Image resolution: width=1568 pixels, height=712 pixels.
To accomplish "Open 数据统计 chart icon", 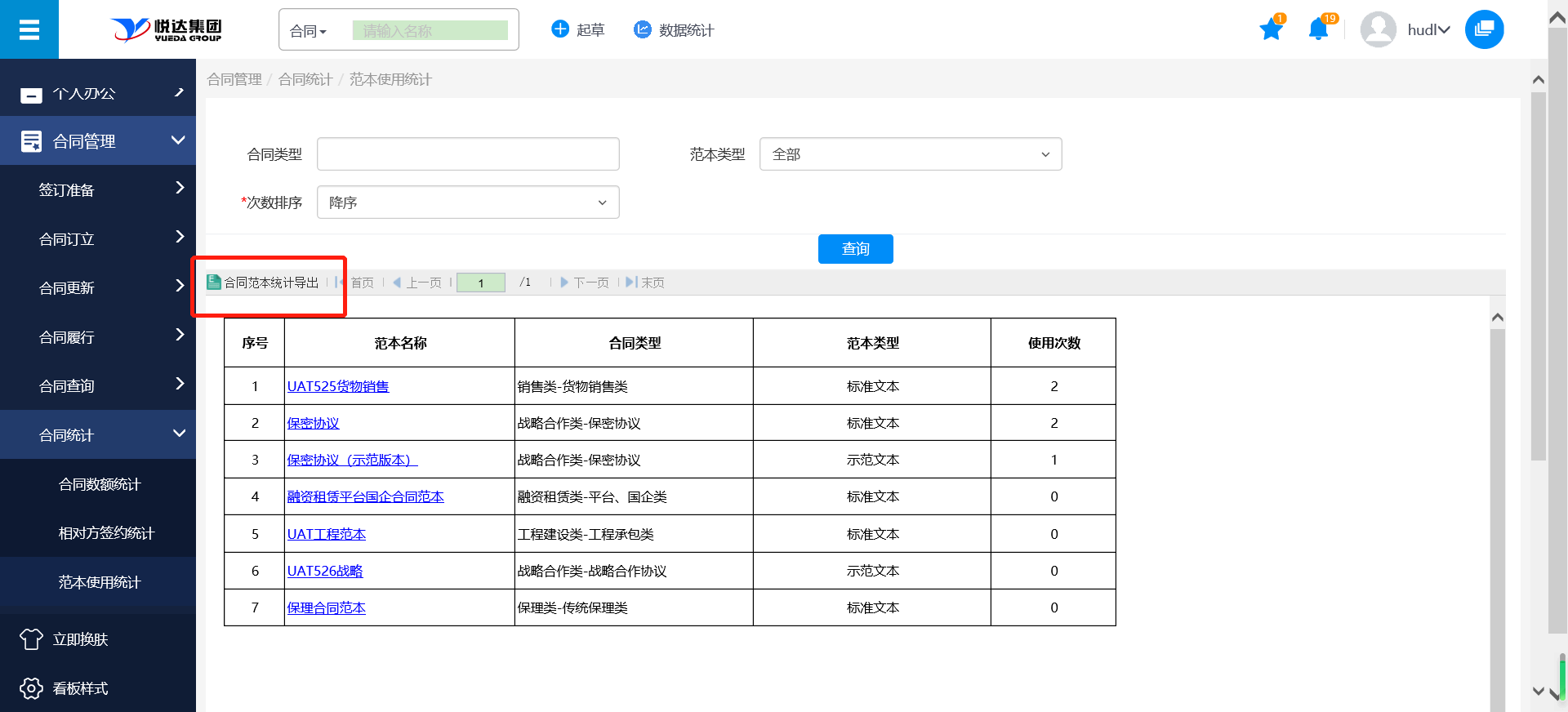I will pos(643,29).
